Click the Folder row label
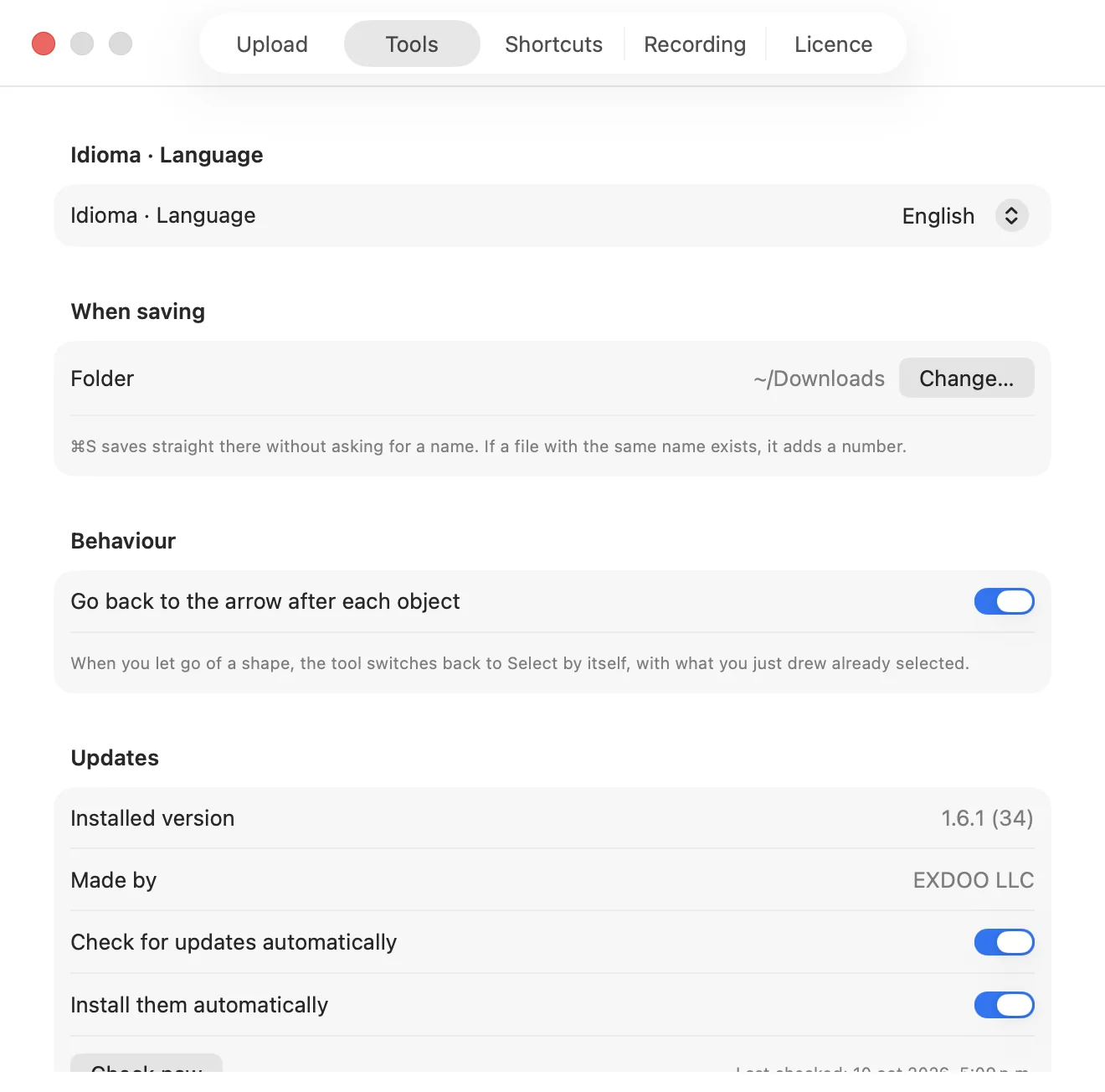The width and height of the screenshot is (1105, 1092). pyautogui.click(x=102, y=379)
